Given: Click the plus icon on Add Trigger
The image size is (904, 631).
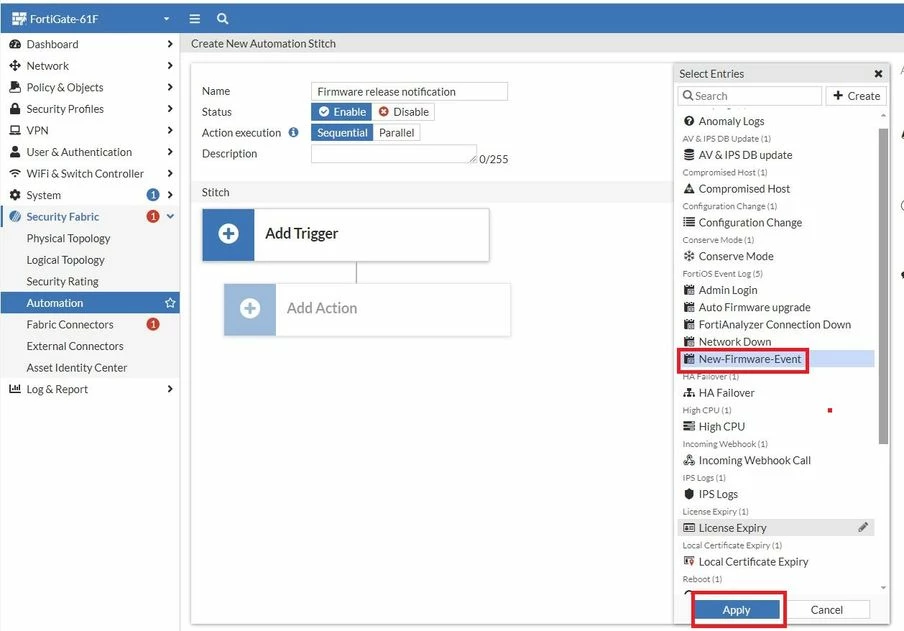Looking at the screenshot, I should click(x=228, y=234).
